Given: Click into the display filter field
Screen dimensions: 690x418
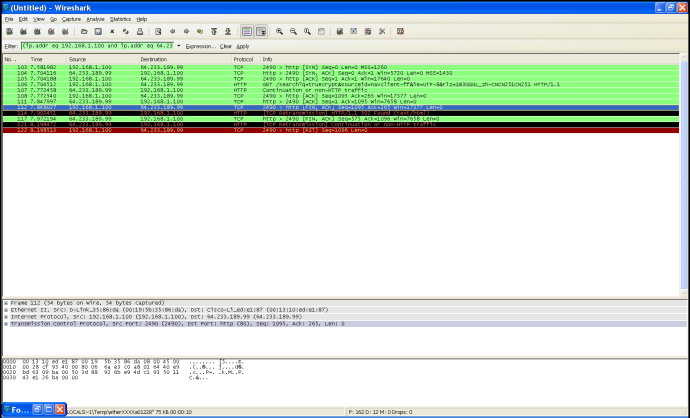Looking at the screenshot, I should pos(97,46).
